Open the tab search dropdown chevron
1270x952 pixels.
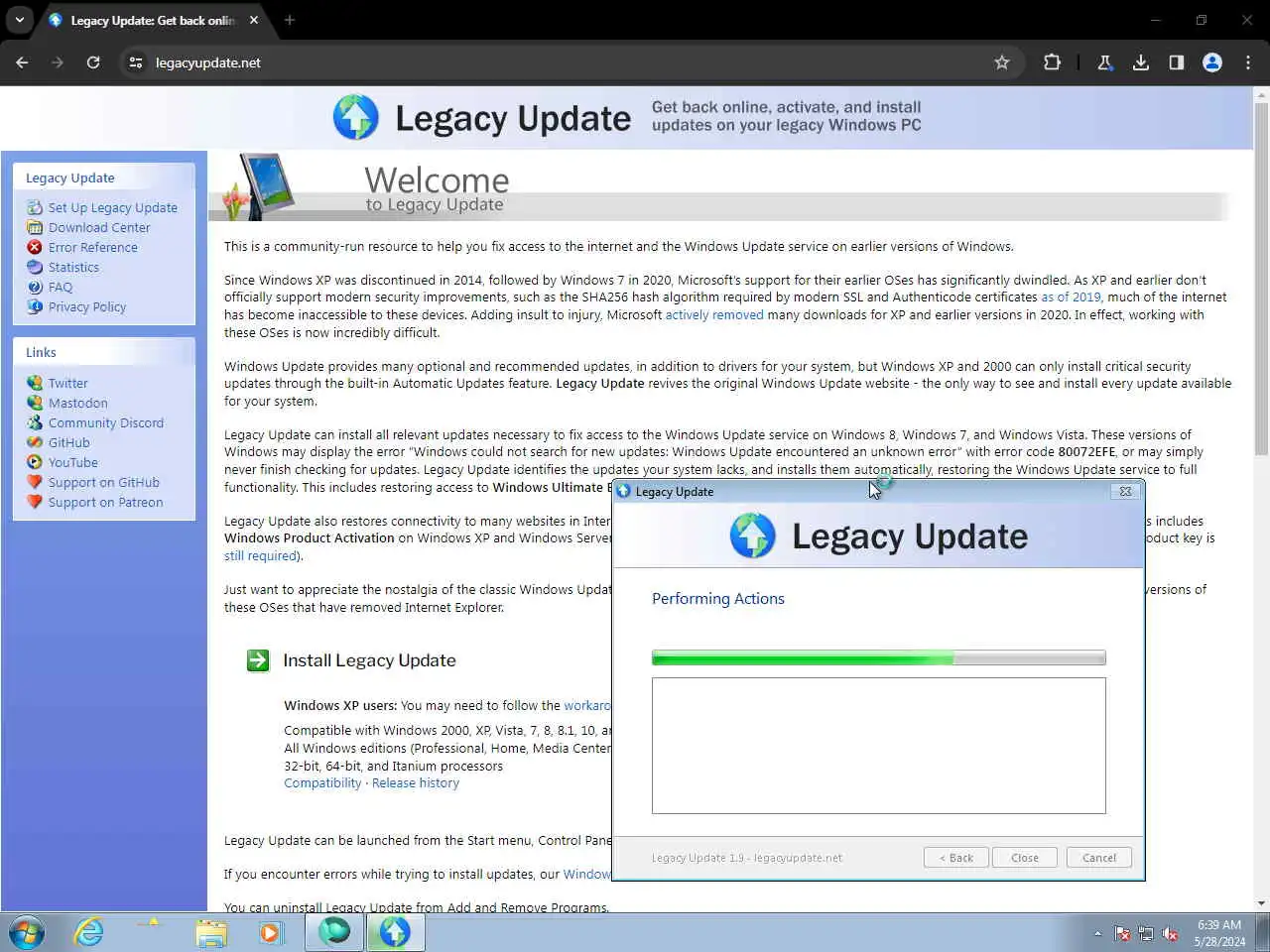pos(20,20)
